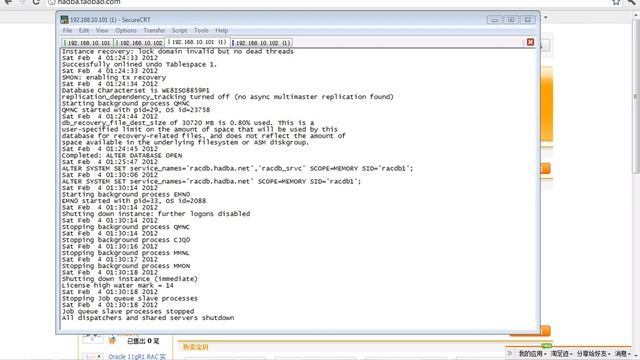Viewport: 640px width, 360px height.
Task: Minimize the SecureCRT window
Action: 495,20
